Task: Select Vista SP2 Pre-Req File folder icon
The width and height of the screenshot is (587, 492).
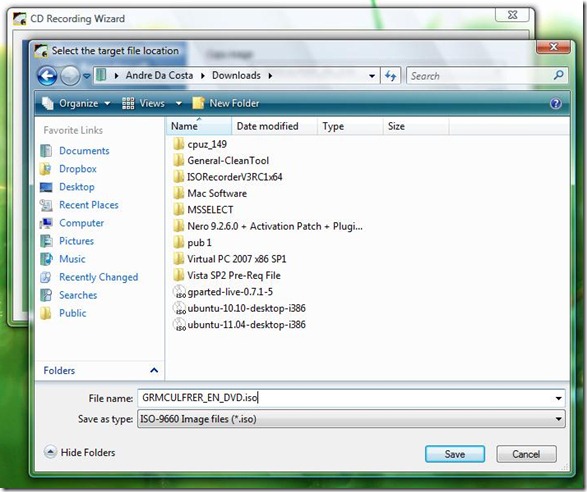Action: [179, 275]
